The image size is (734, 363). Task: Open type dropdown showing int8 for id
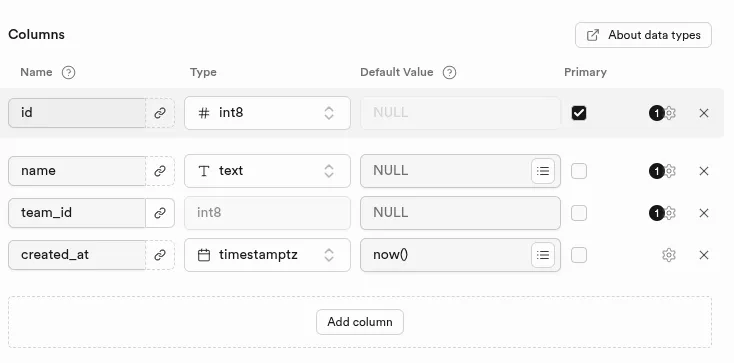coord(267,113)
